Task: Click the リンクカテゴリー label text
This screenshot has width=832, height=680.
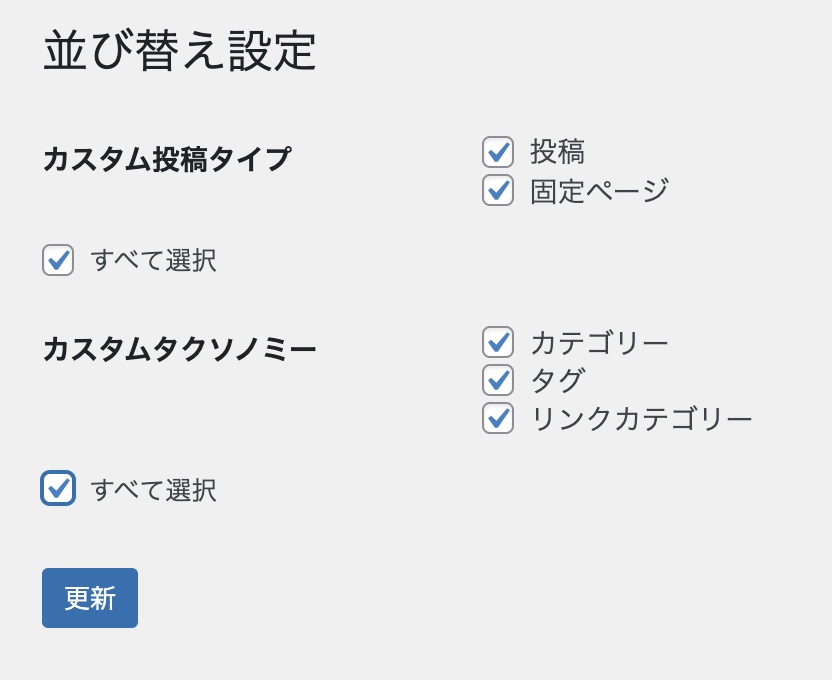Action: (641, 418)
